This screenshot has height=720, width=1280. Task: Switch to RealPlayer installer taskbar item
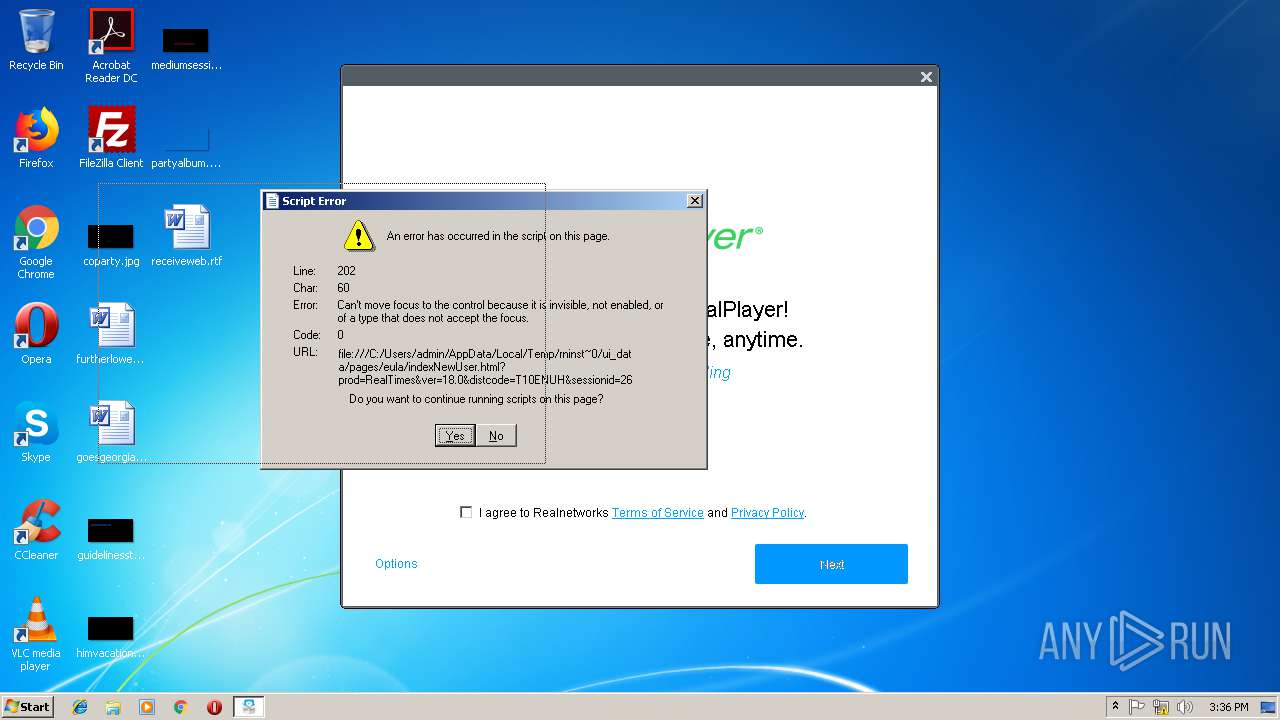tap(249, 707)
